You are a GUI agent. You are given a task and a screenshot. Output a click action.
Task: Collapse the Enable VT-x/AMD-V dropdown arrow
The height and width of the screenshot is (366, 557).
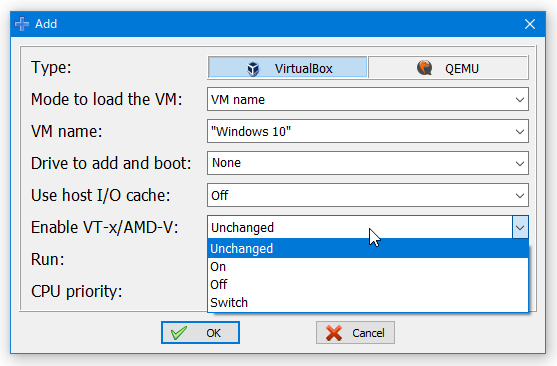coord(520,227)
